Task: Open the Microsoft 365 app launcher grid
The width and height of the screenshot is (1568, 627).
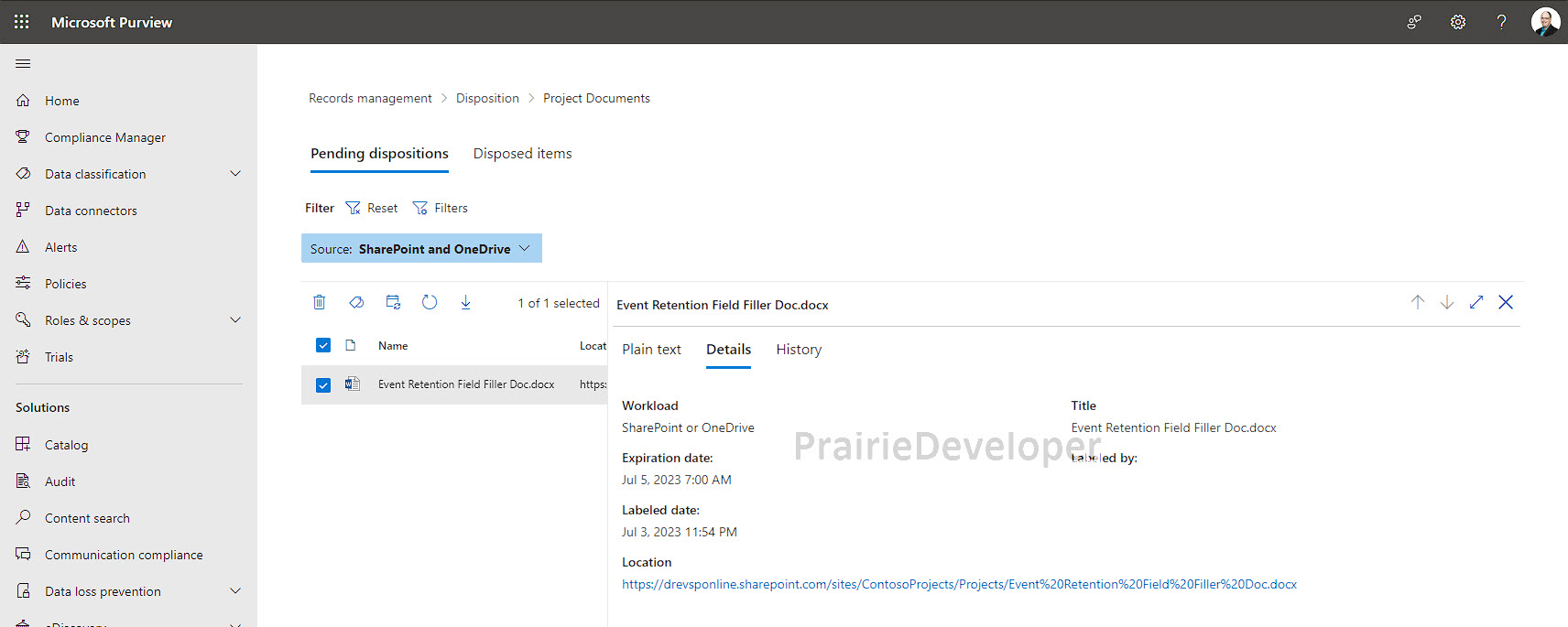Action: pyautogui.click(x=22, y=22)
